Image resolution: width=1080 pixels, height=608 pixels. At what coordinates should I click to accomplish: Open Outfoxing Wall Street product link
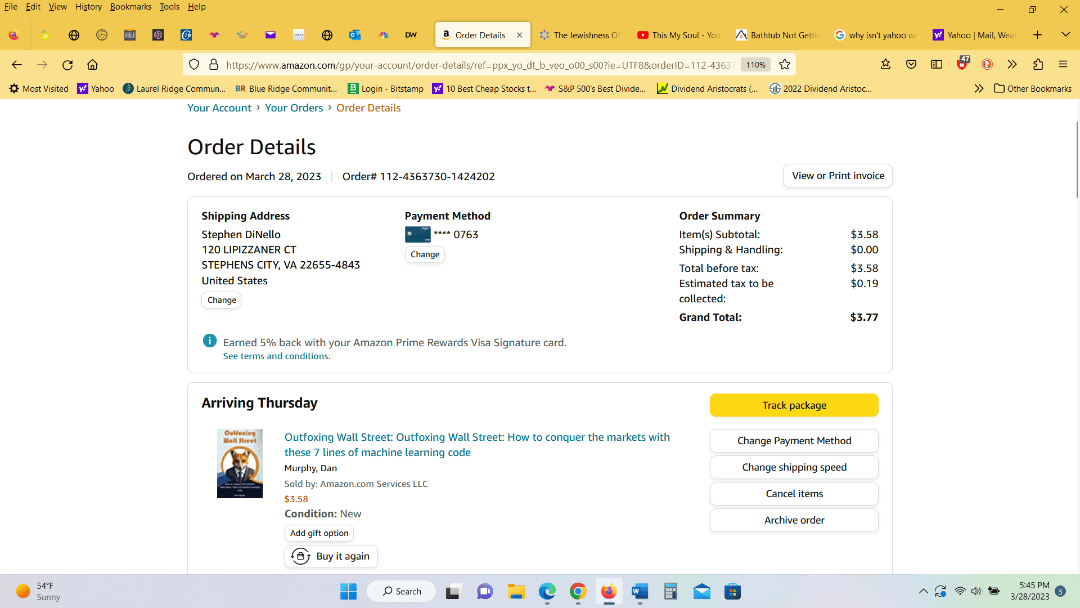(x=477, y=445)
